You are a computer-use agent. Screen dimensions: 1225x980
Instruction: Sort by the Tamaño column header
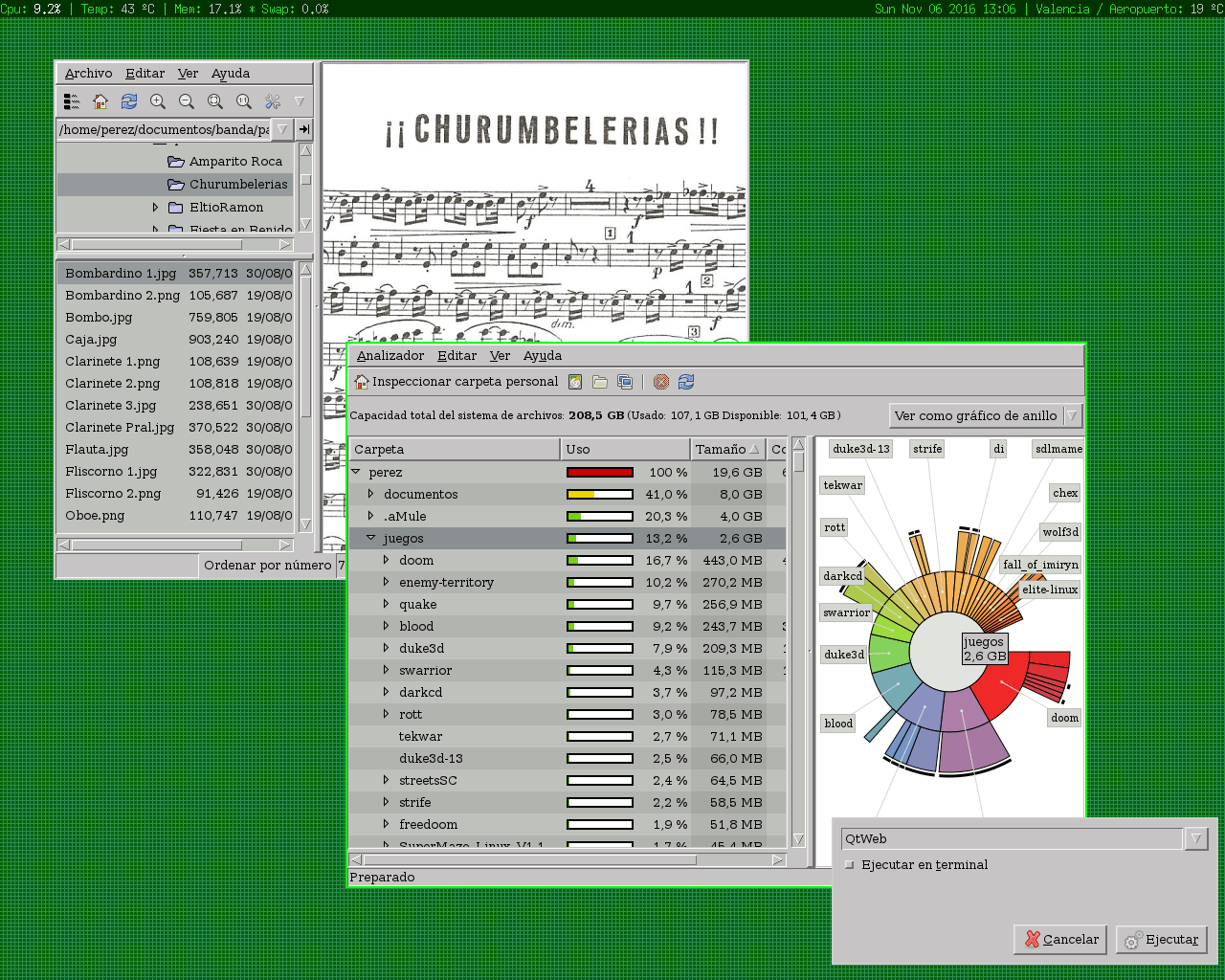tap(728, 449)
